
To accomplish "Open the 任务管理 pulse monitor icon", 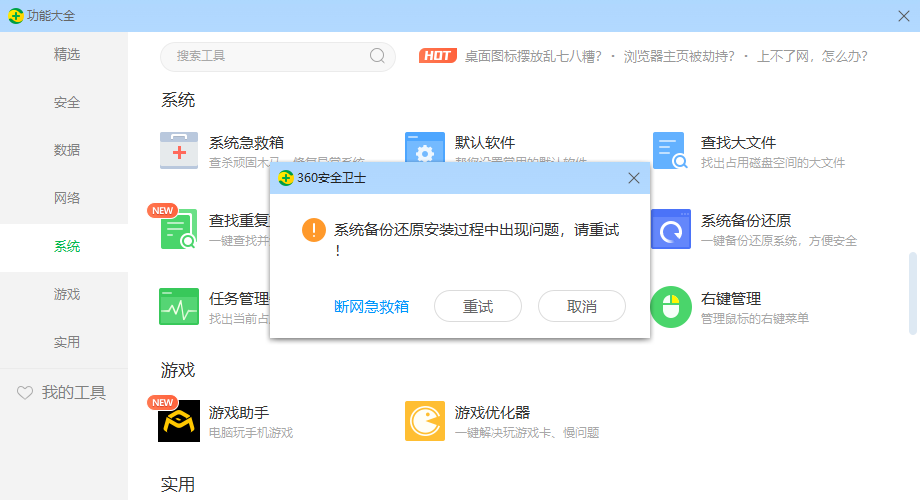I will [179, 306].
